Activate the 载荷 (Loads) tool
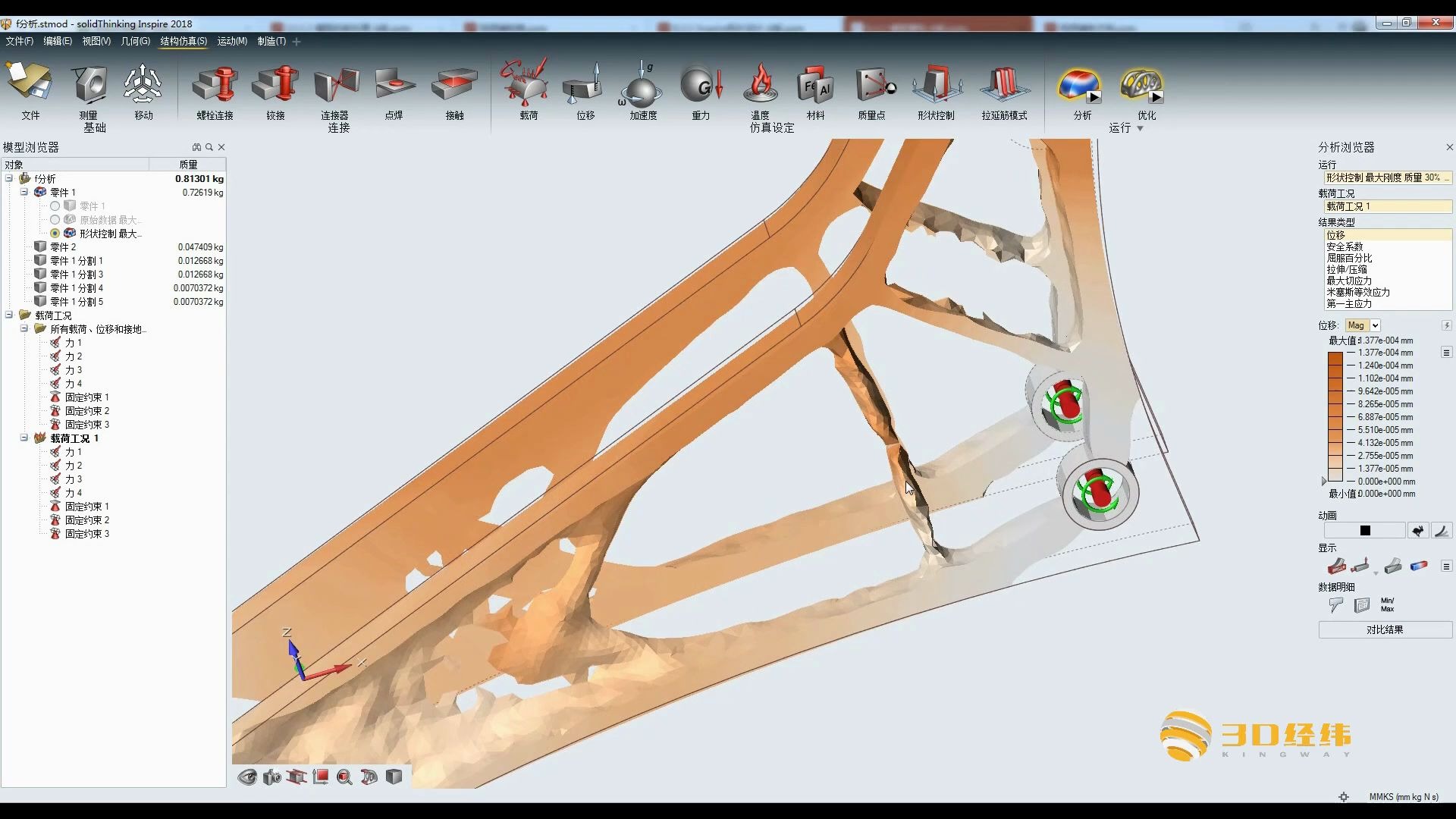 (525, 82)
